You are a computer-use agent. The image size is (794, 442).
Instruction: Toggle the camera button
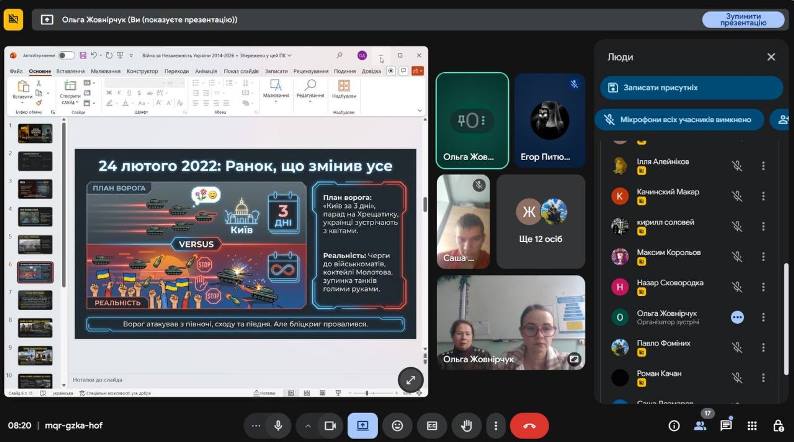point(330,426)
